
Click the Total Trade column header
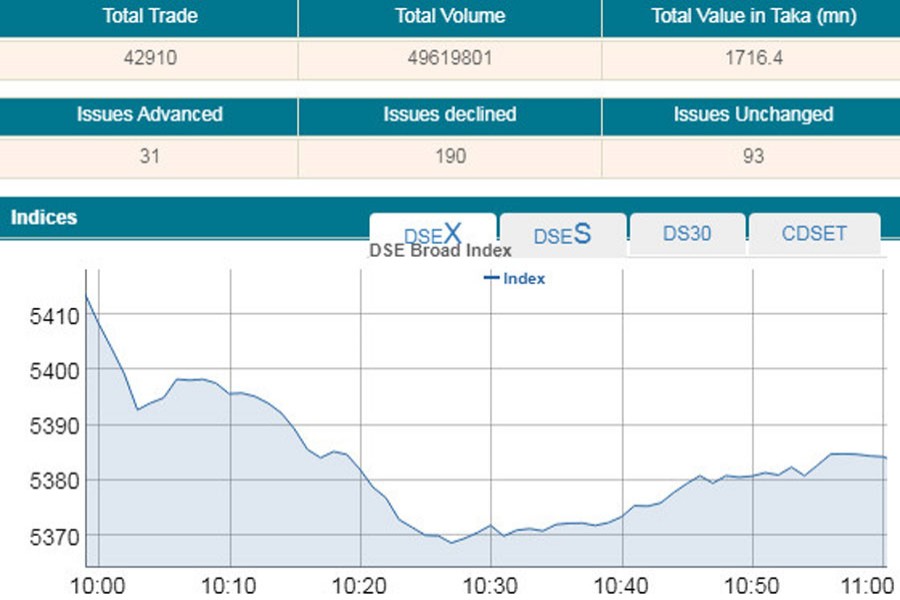point(149,16)
